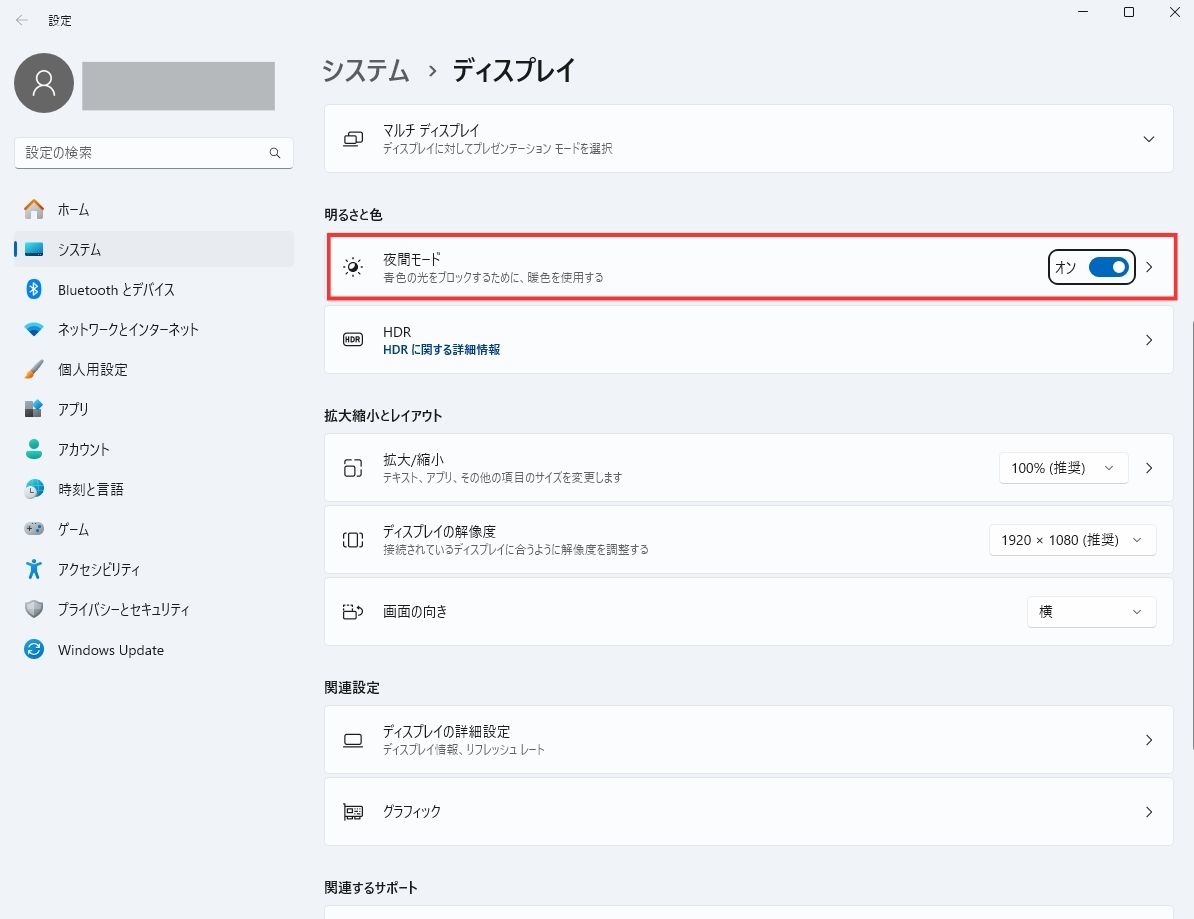
Task: Click the Windows Update icon
Action: point(33,649)
